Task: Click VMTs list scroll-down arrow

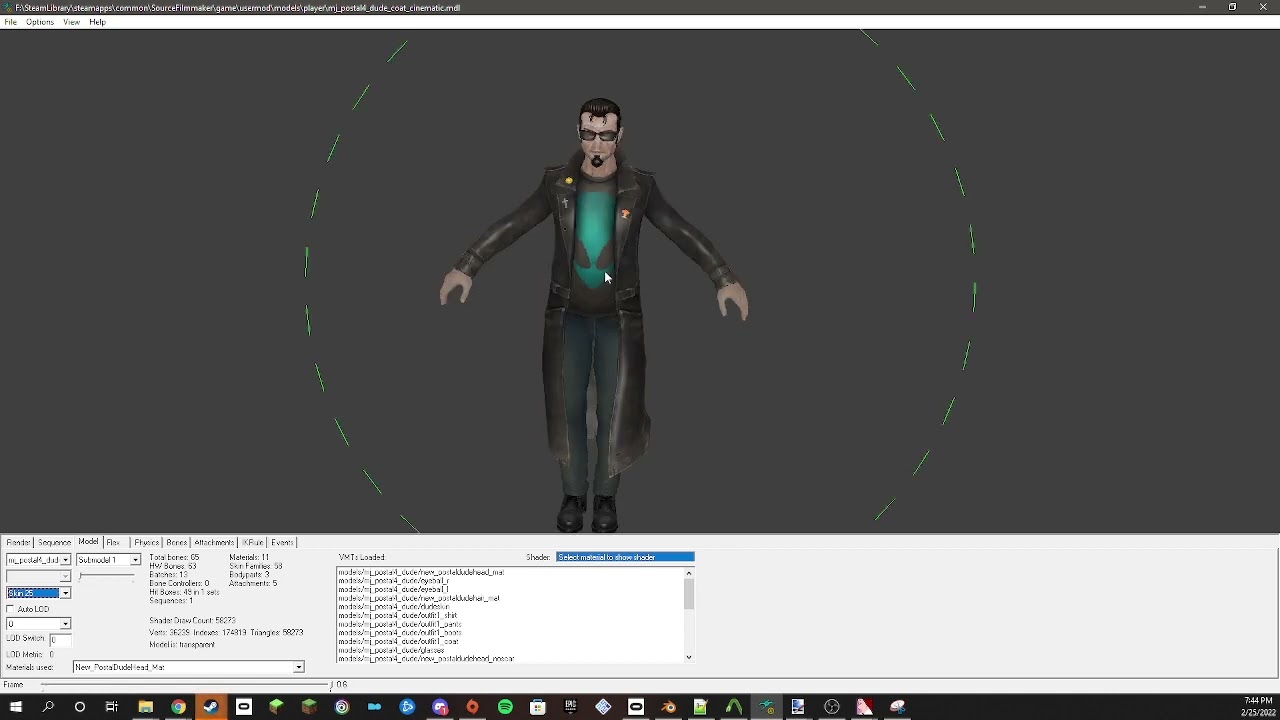Action: pos(688,657)
